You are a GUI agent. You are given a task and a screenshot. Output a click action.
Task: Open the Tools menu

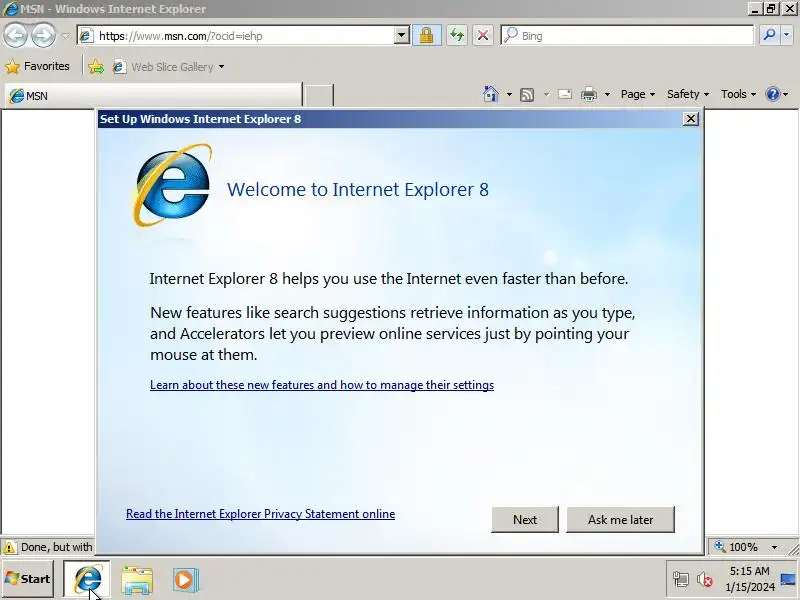tap(738, 94)
